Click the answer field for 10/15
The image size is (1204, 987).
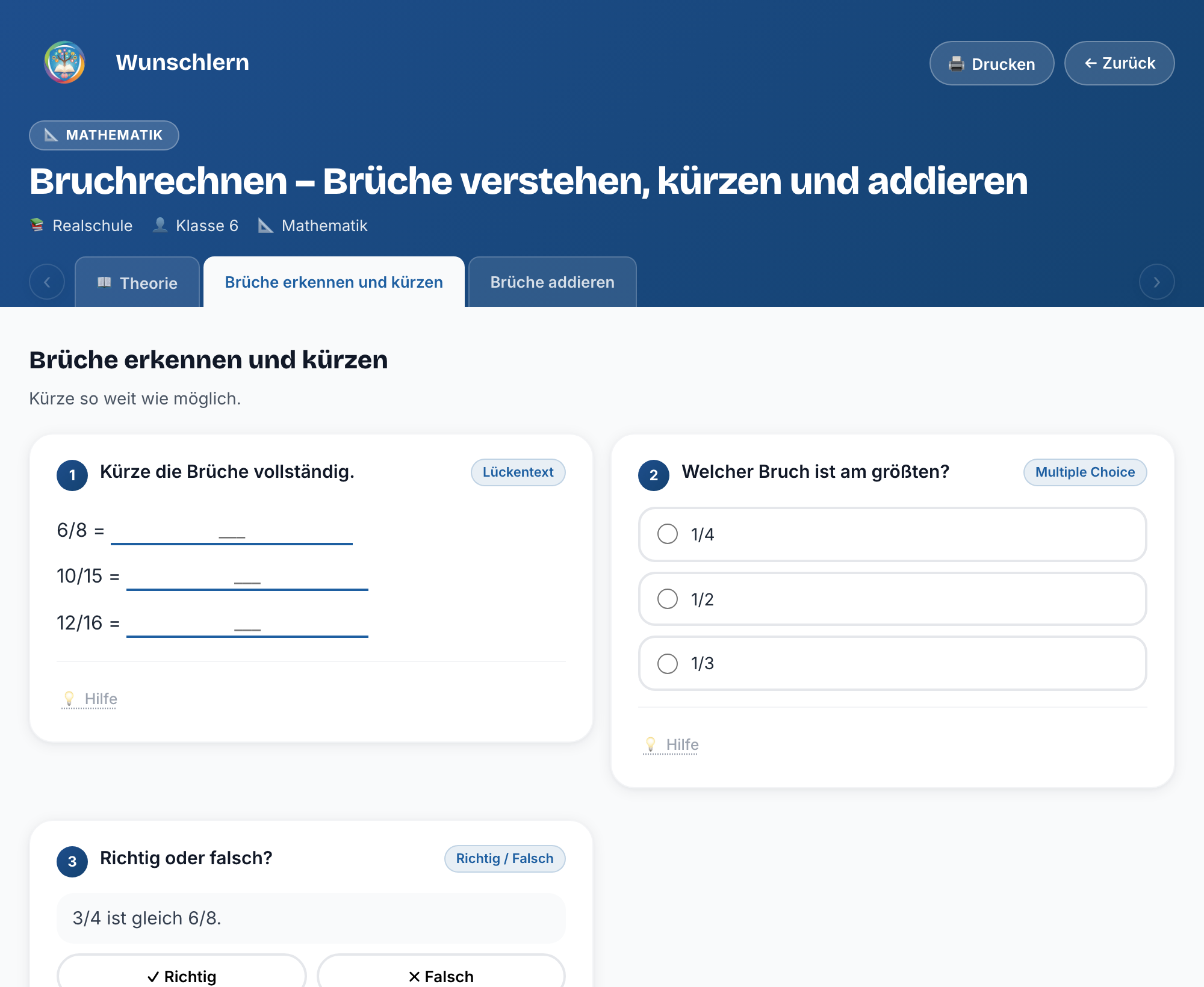point(247,577)
